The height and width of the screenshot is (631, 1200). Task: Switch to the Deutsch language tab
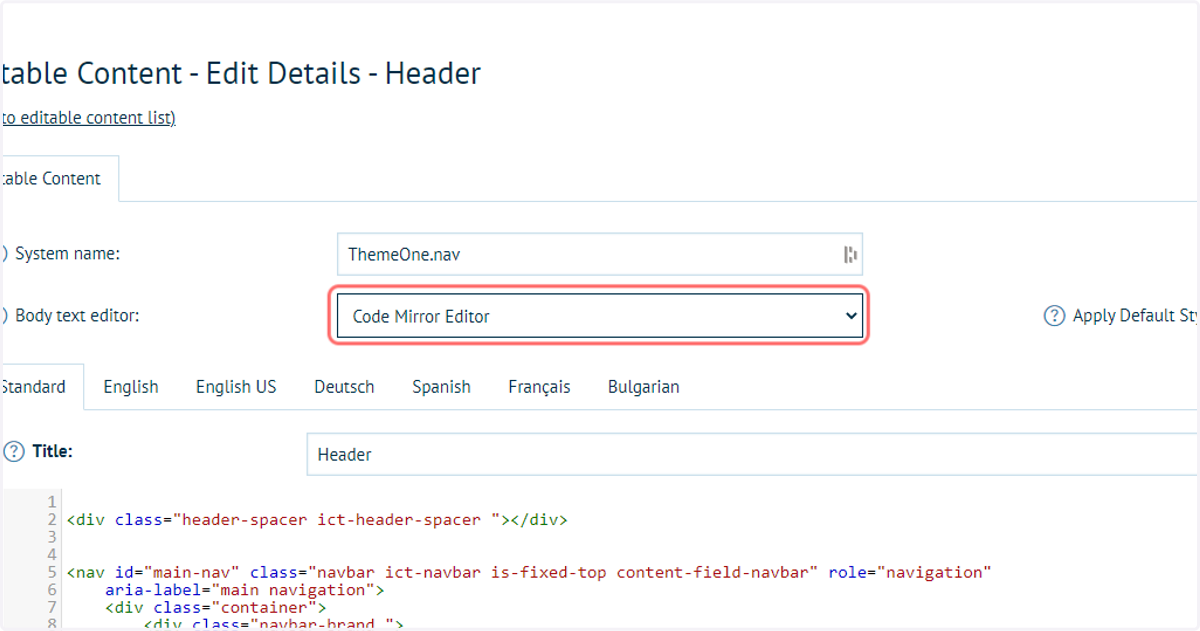click(x=344, y=387)
